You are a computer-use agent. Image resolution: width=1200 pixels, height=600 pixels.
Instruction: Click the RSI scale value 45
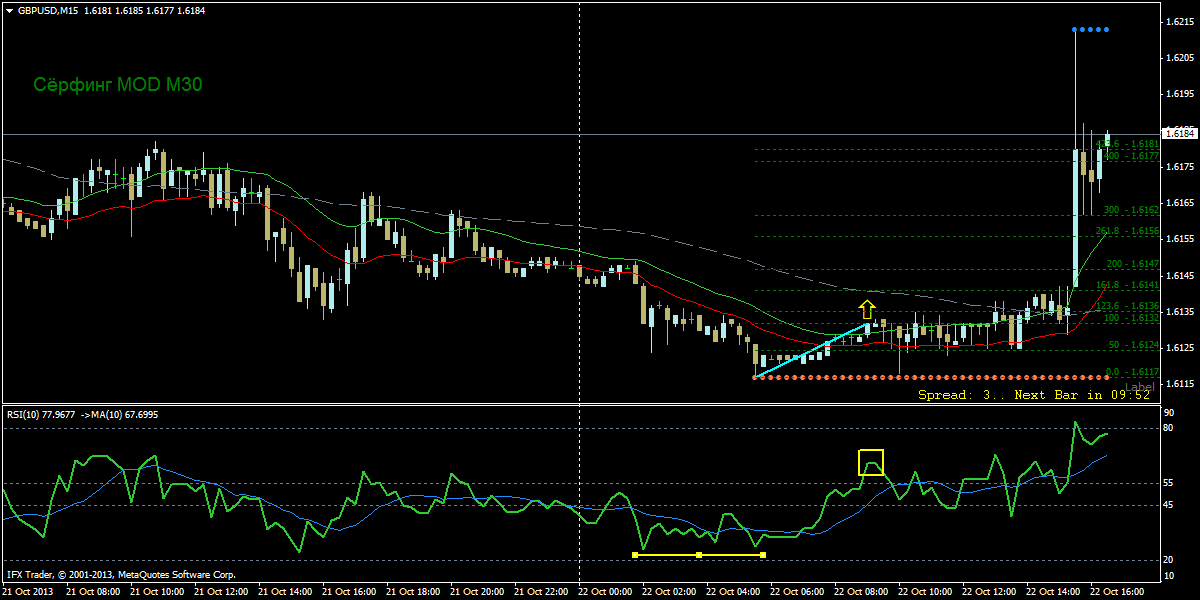coord(1169,505)
